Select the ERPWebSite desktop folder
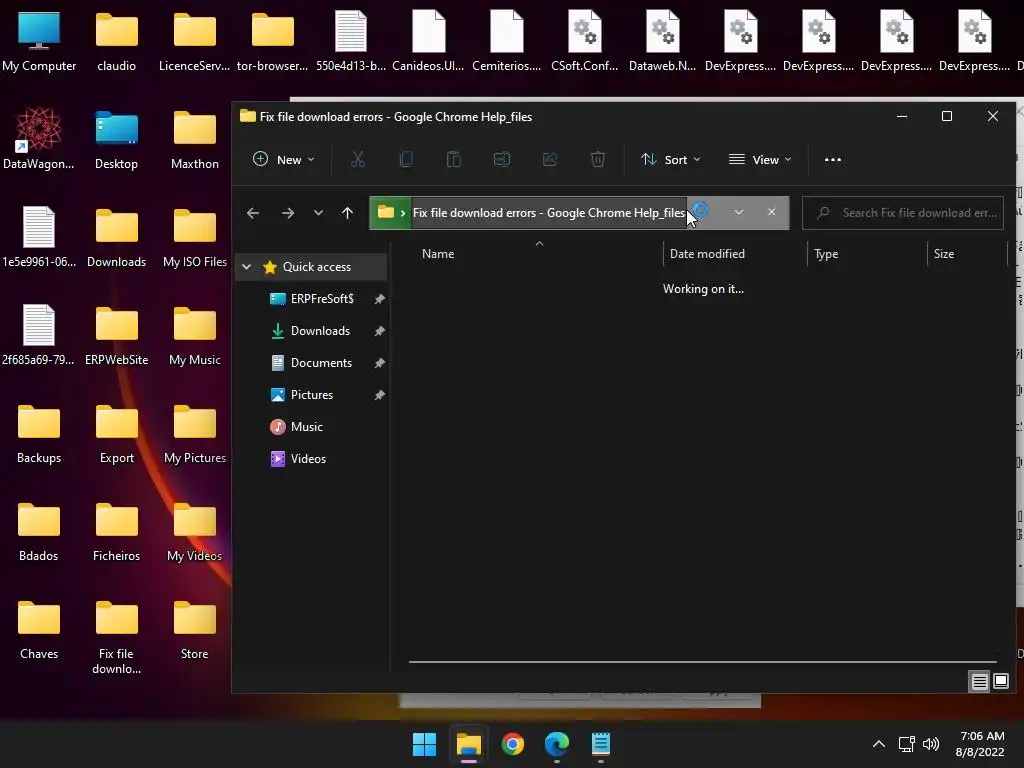This screenshot has height=768, width=1024. pyautogui.click(x=116, y=335)
